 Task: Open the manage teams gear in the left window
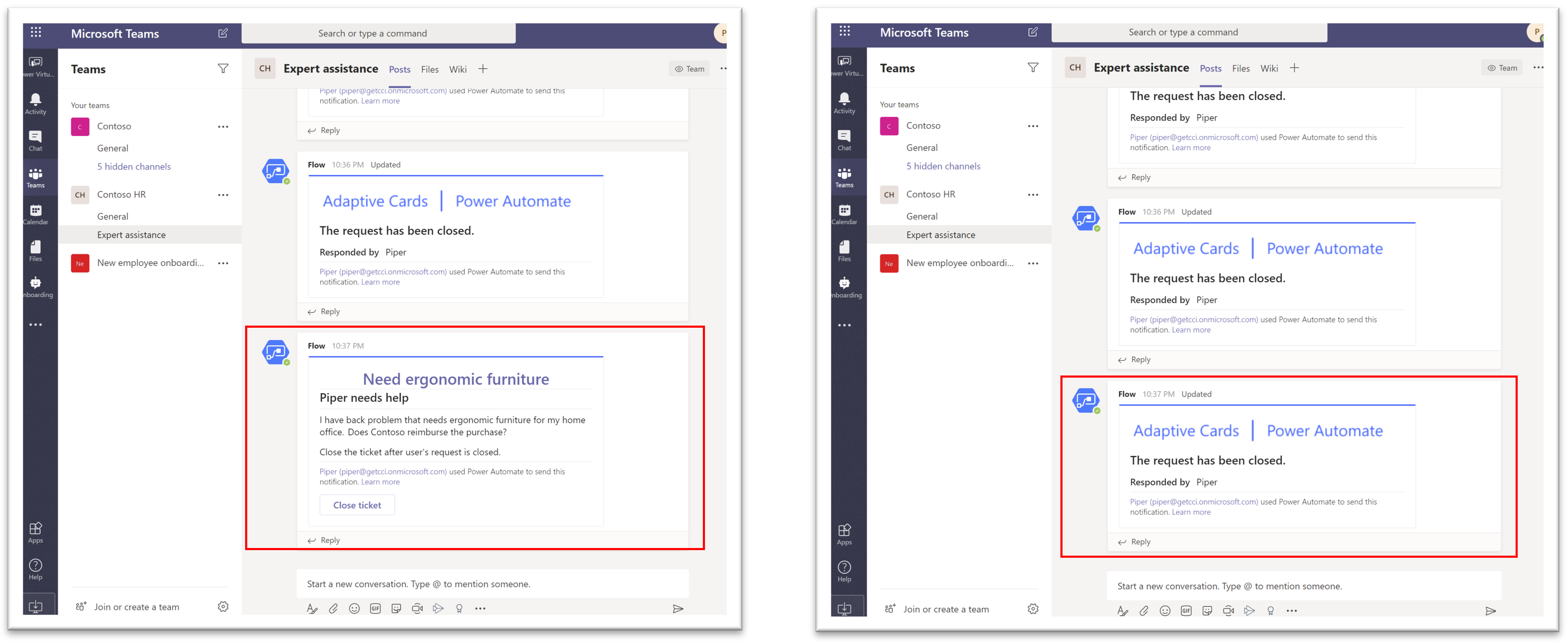click(x=224, y=606)
